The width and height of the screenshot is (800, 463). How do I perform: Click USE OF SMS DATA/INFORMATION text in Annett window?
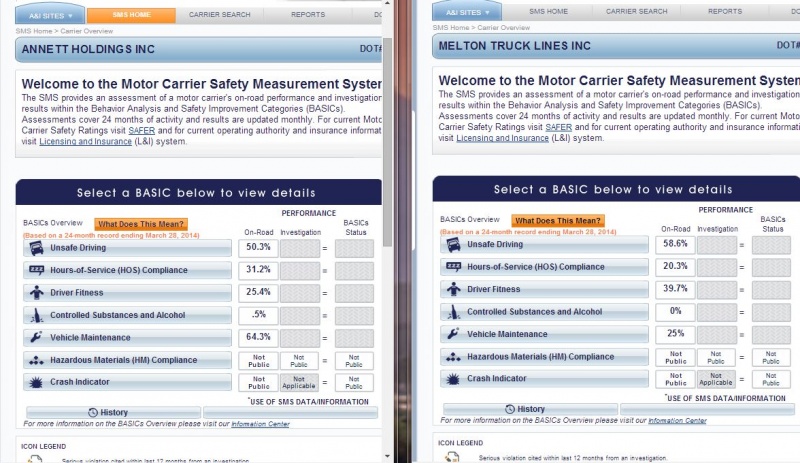point(308,402)
